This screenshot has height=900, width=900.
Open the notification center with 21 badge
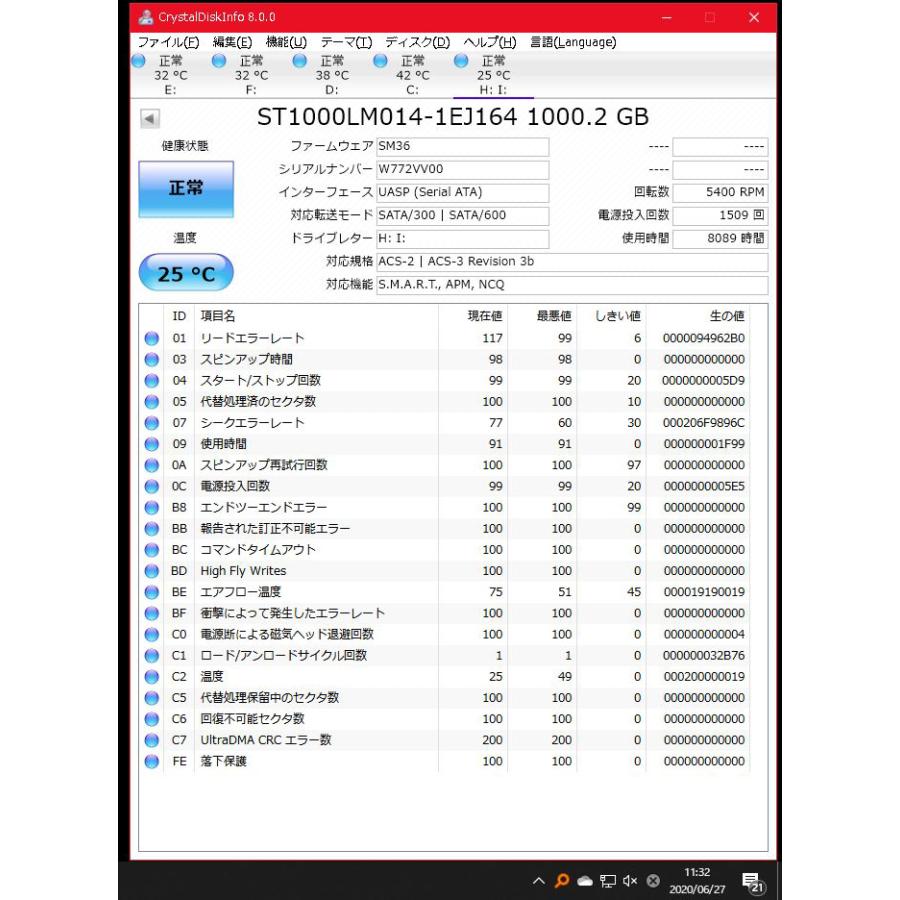[752, 881]
